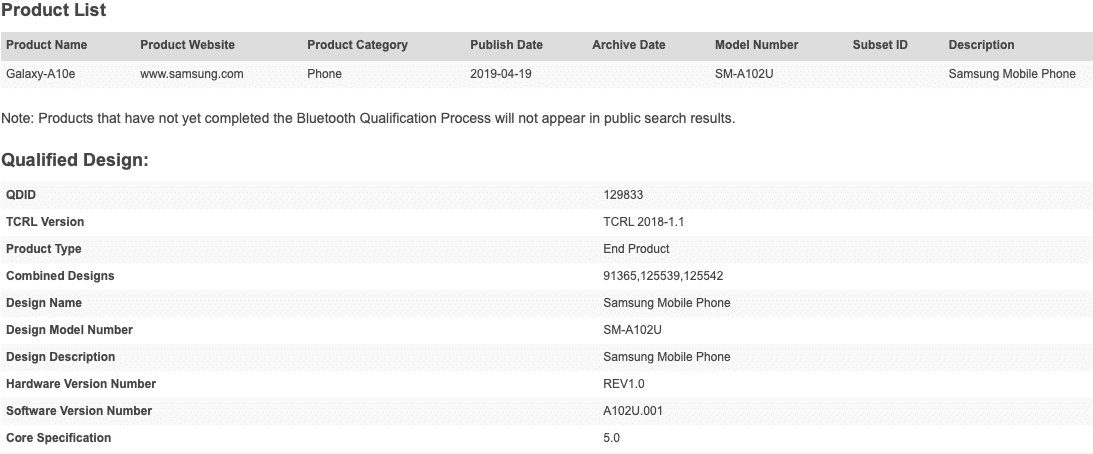Click the A102U.001 software version value
This screenshot has height=454, width=1093.
pos(634,411)
